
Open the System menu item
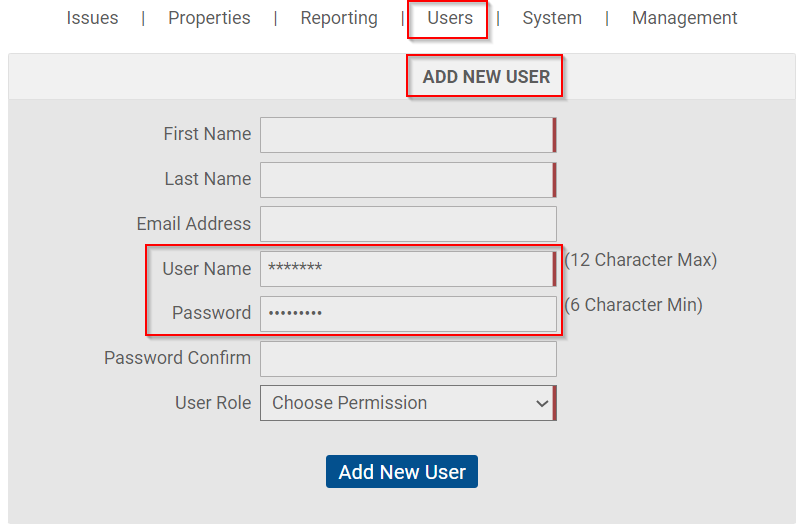coord(552,18)
